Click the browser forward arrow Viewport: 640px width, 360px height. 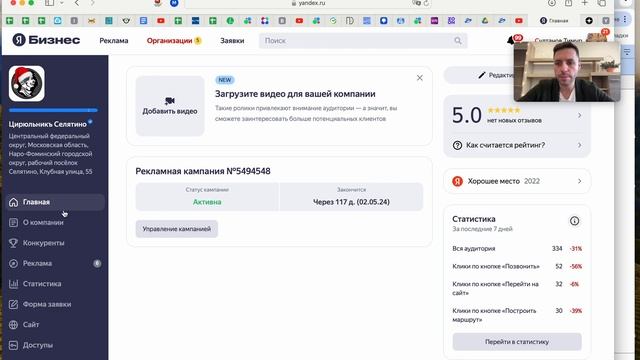click(92, 3)
